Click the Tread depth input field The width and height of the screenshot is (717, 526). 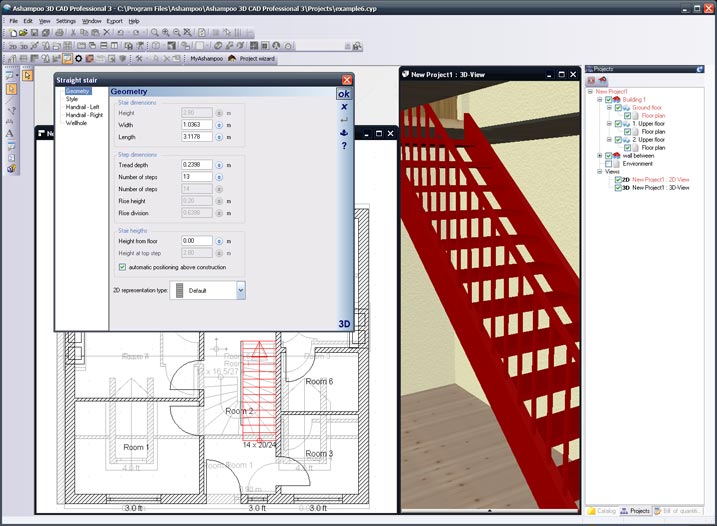[197, 165]
